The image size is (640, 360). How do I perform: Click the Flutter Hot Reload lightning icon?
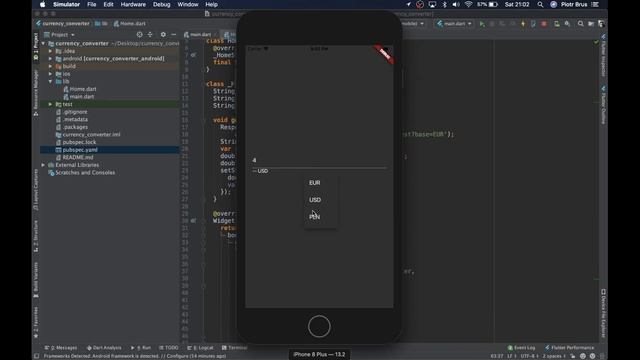pyautogui.click(x=523, y=24)
